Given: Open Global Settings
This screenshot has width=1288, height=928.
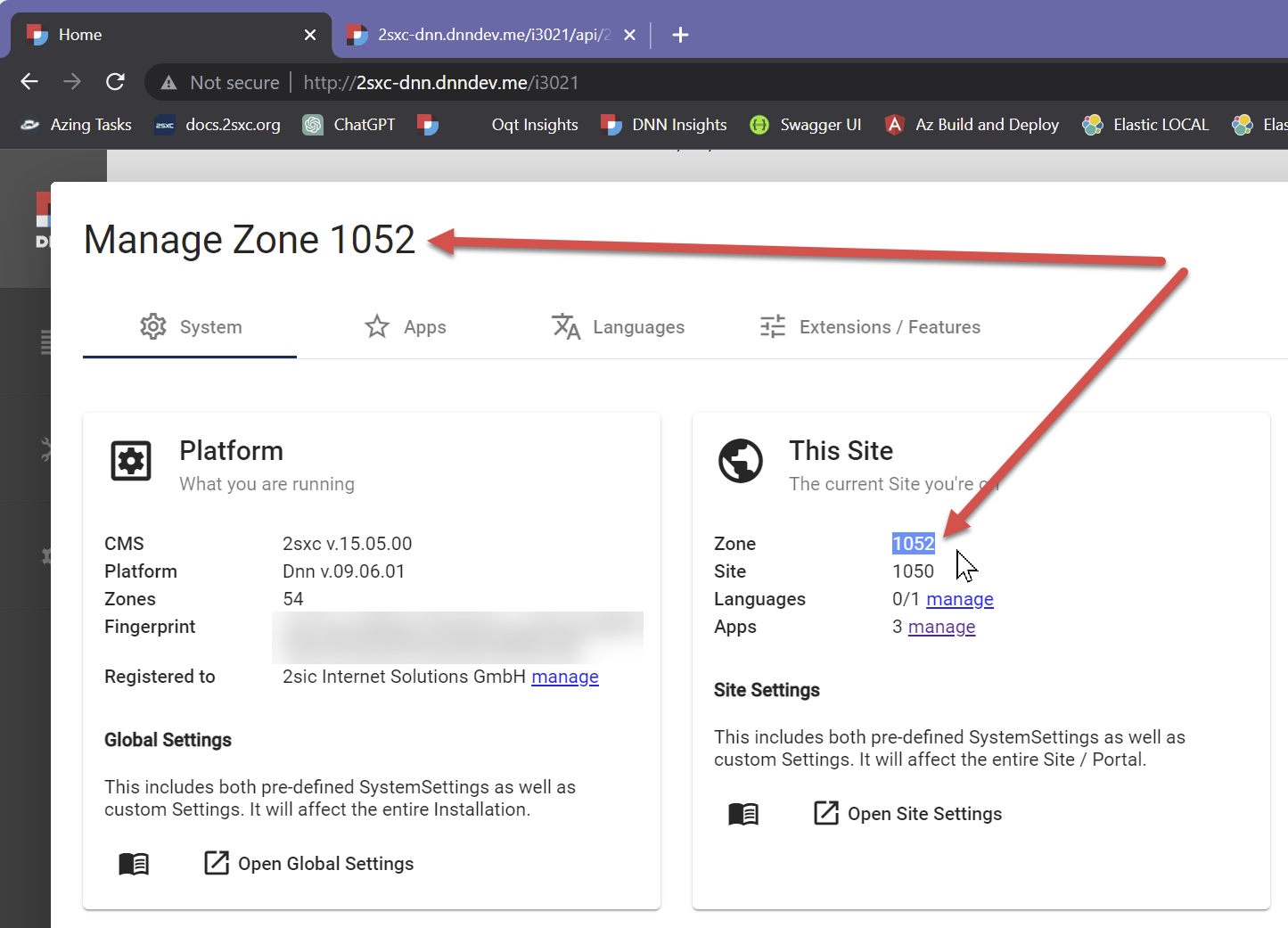Looking at the screenshot, I should pos(308,863).
